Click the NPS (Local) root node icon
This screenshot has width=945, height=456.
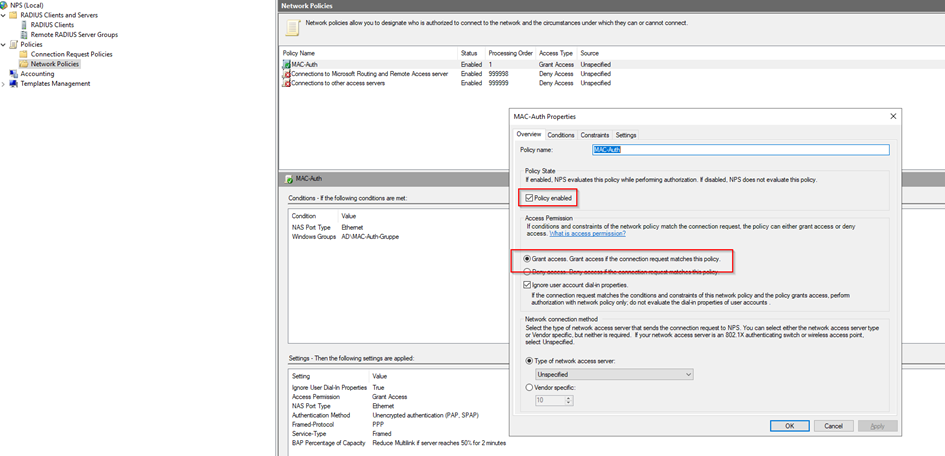pos(5,5)
